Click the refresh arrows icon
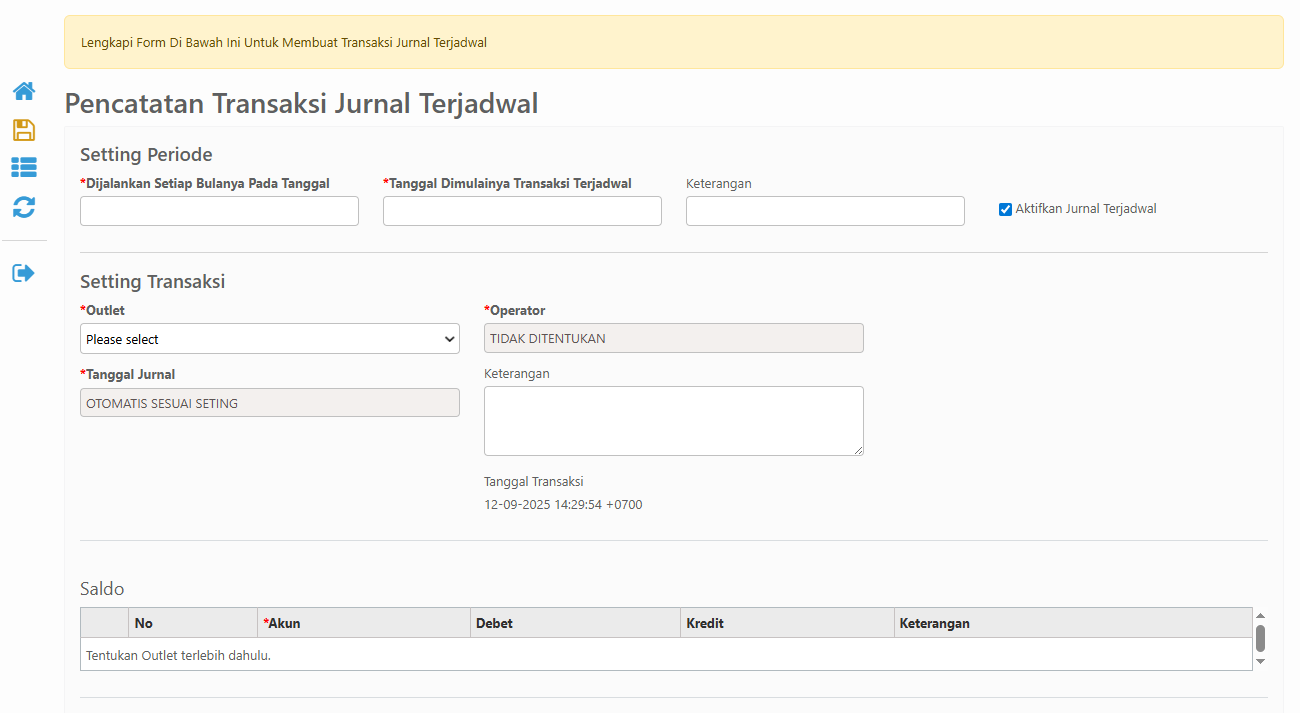Image resolution: width=1300 pixels, height=713 pixels. tap(24, 207)
